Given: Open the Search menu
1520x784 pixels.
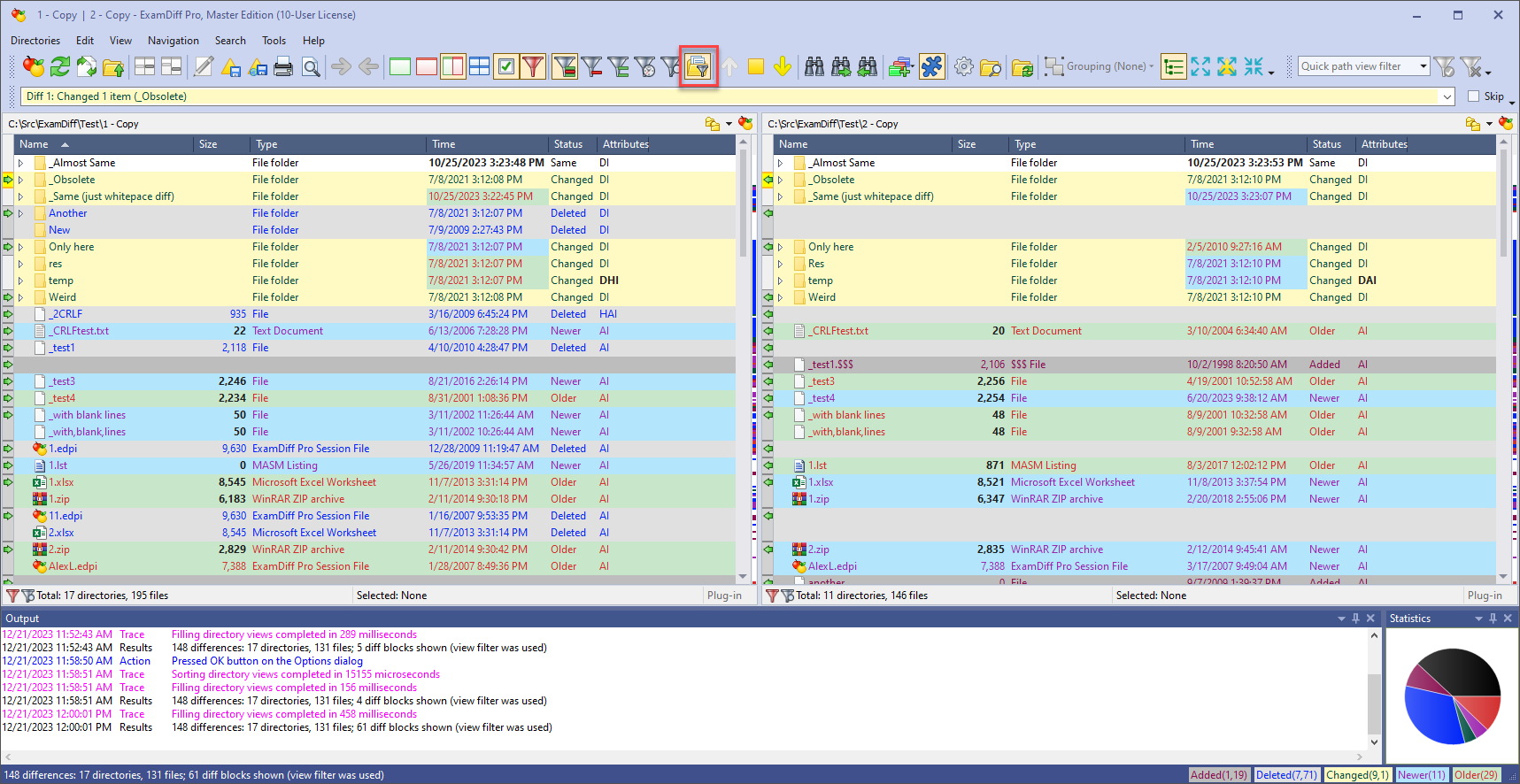Looking at the screenshot, I should tap(230, 41).
